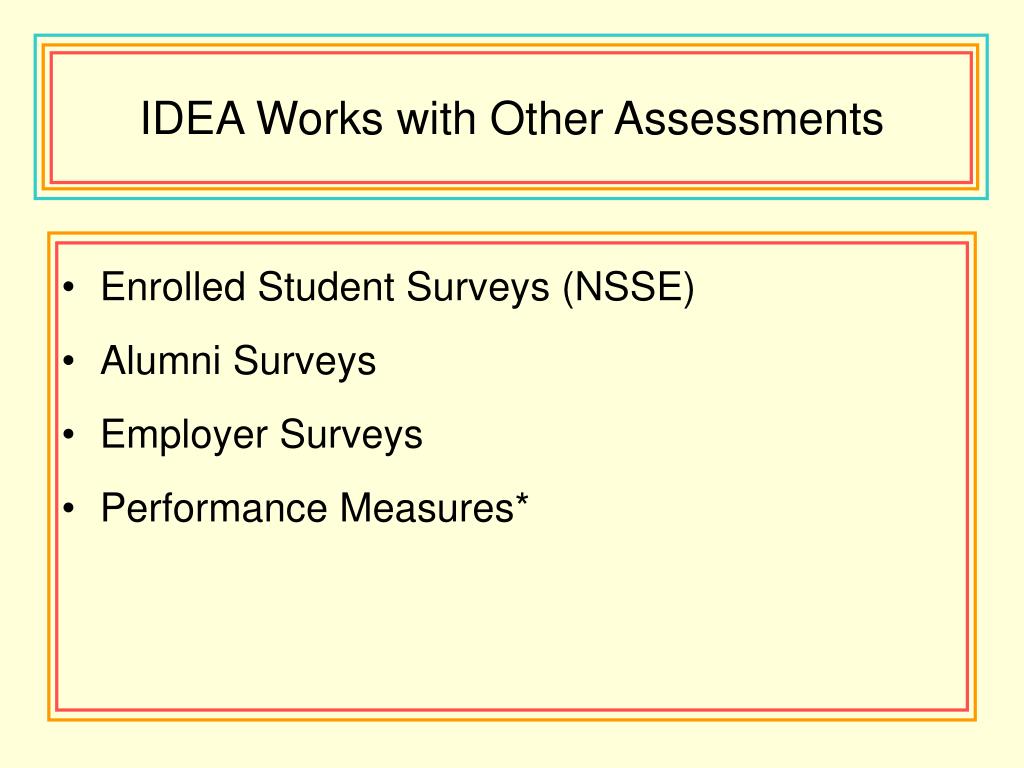The image size is (1024, 768).
Task: Click the asterisk after 'Measures'
Action: (522, 501)
